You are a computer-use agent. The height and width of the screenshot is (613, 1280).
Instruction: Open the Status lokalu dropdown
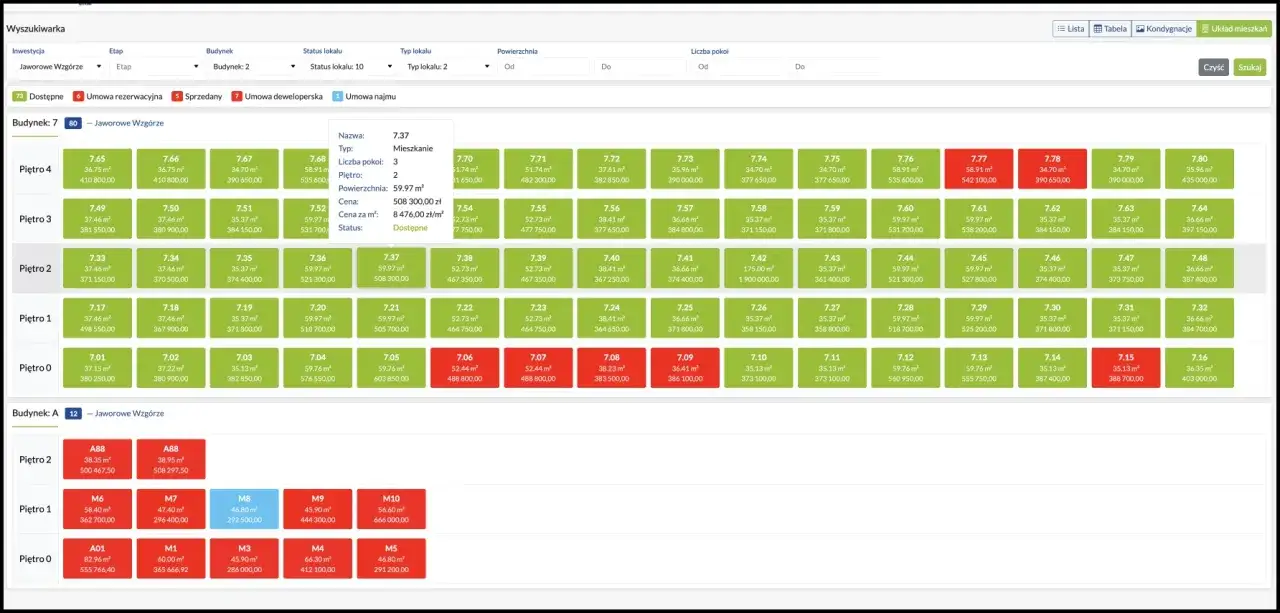[350, 67]
